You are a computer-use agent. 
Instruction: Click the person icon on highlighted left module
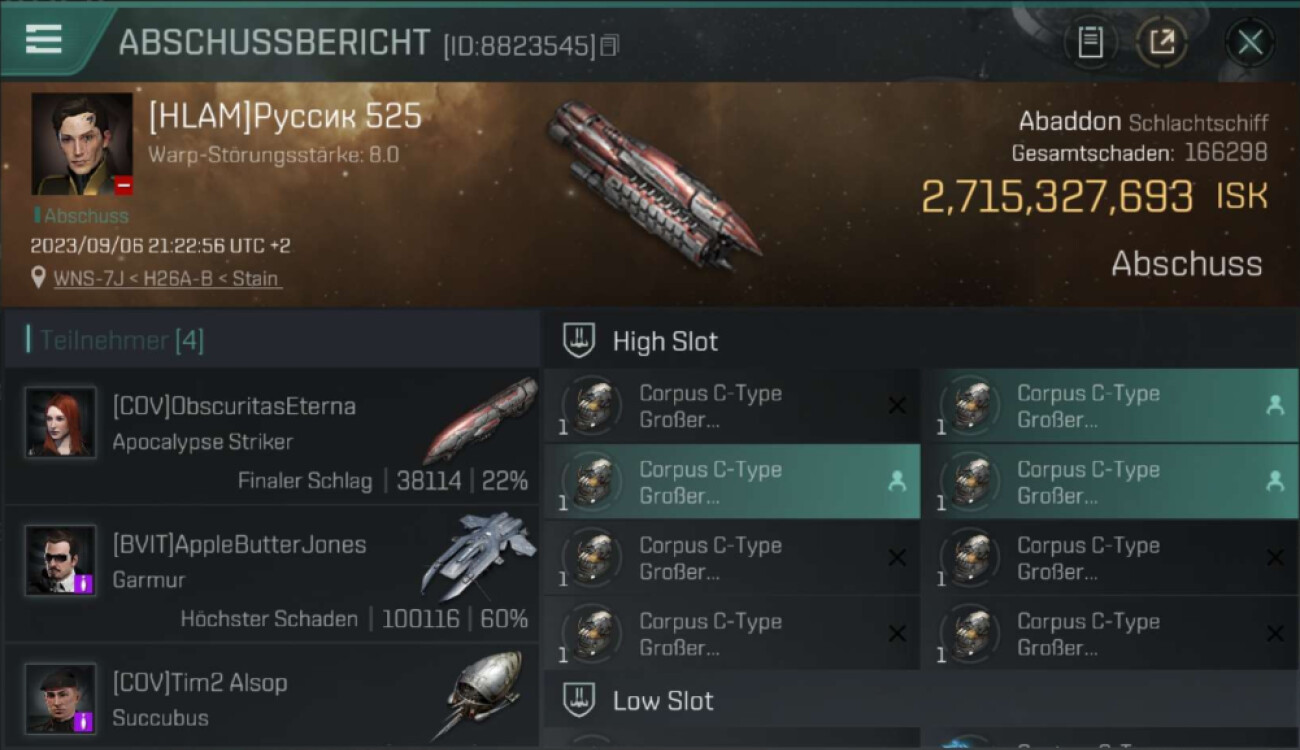click(x=897, y=482)
